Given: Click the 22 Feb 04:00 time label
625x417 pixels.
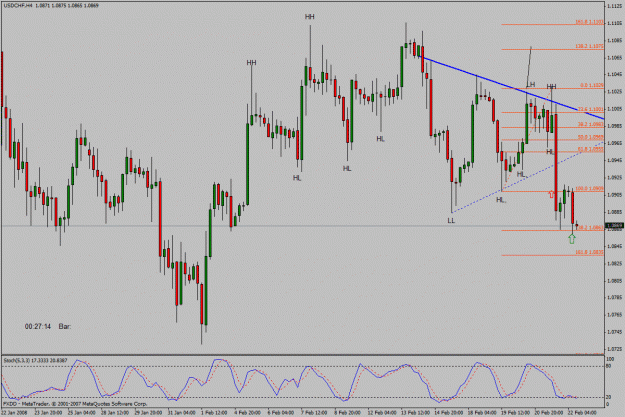Looking at the screenshot, I should click(x=582, y=413).
